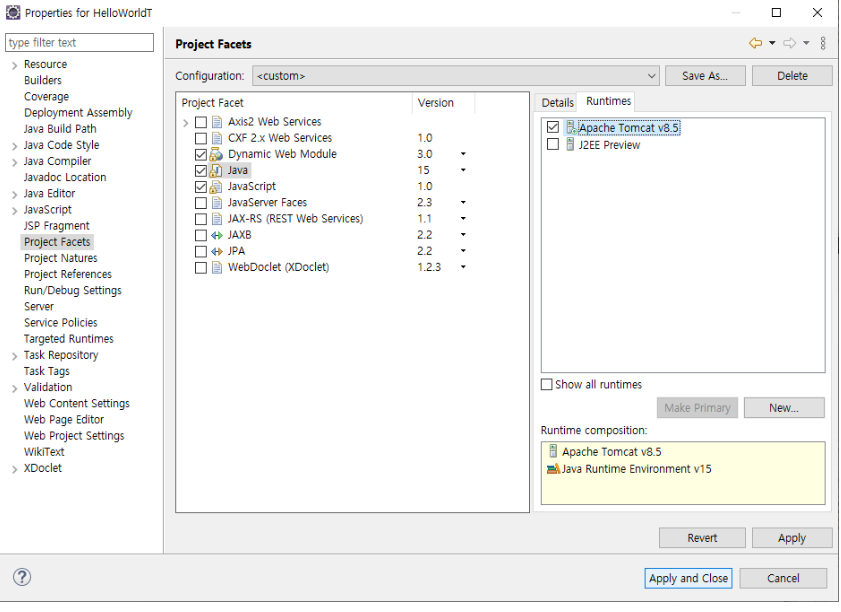841x612 pixels.
Task: Open JAXB version dropdown arrow
Action: click(463, 234)
